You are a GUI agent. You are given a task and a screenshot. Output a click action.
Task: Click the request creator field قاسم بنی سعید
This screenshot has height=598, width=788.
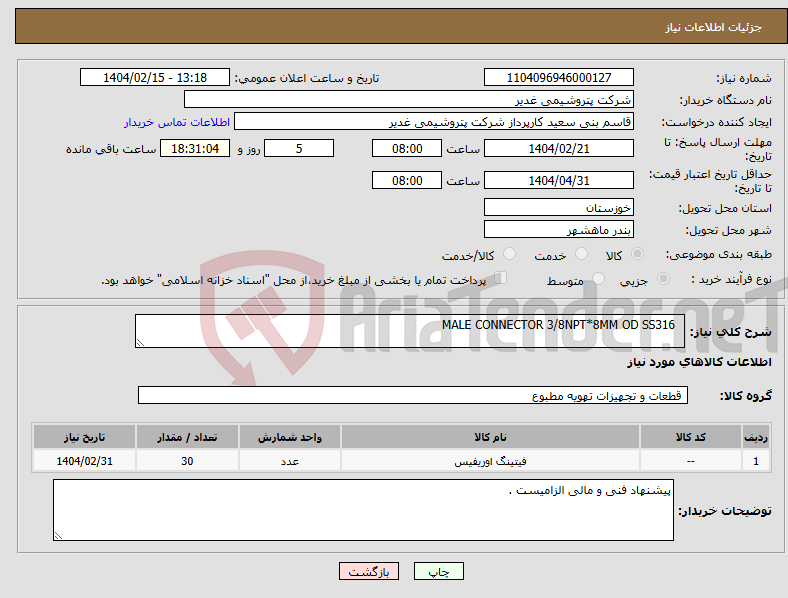click(434, 122)
